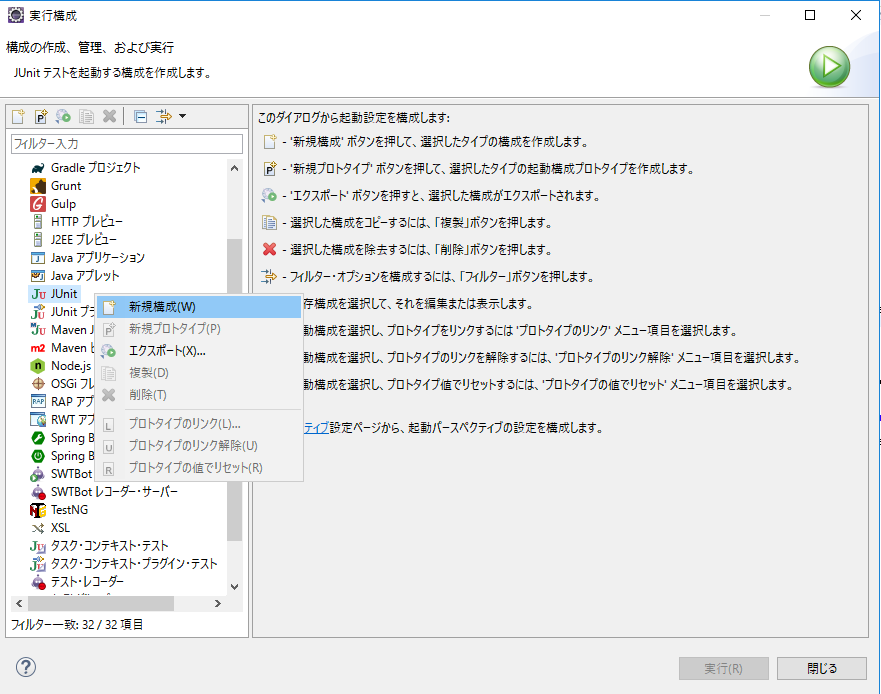Click the New launch configuration toolbar icon

18,117
